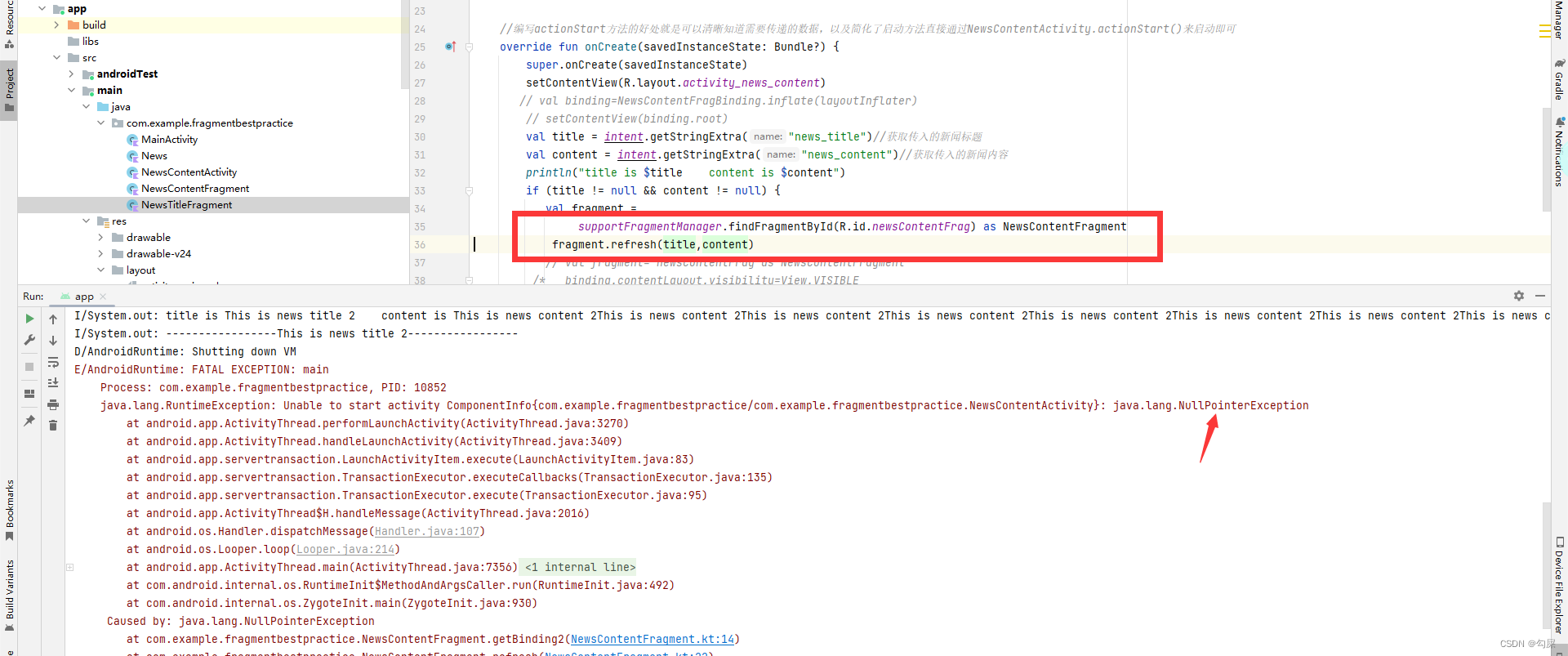This screenshot has width=1568, height=656.
Task: Restore layout icon in Run panel
Action: click(29, 394)
